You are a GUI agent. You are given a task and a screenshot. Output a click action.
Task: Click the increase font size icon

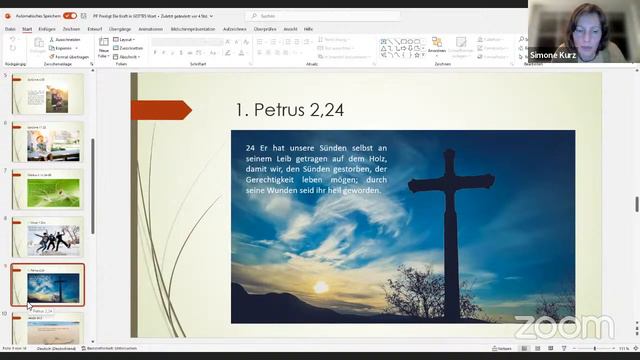tap(228, 42)
